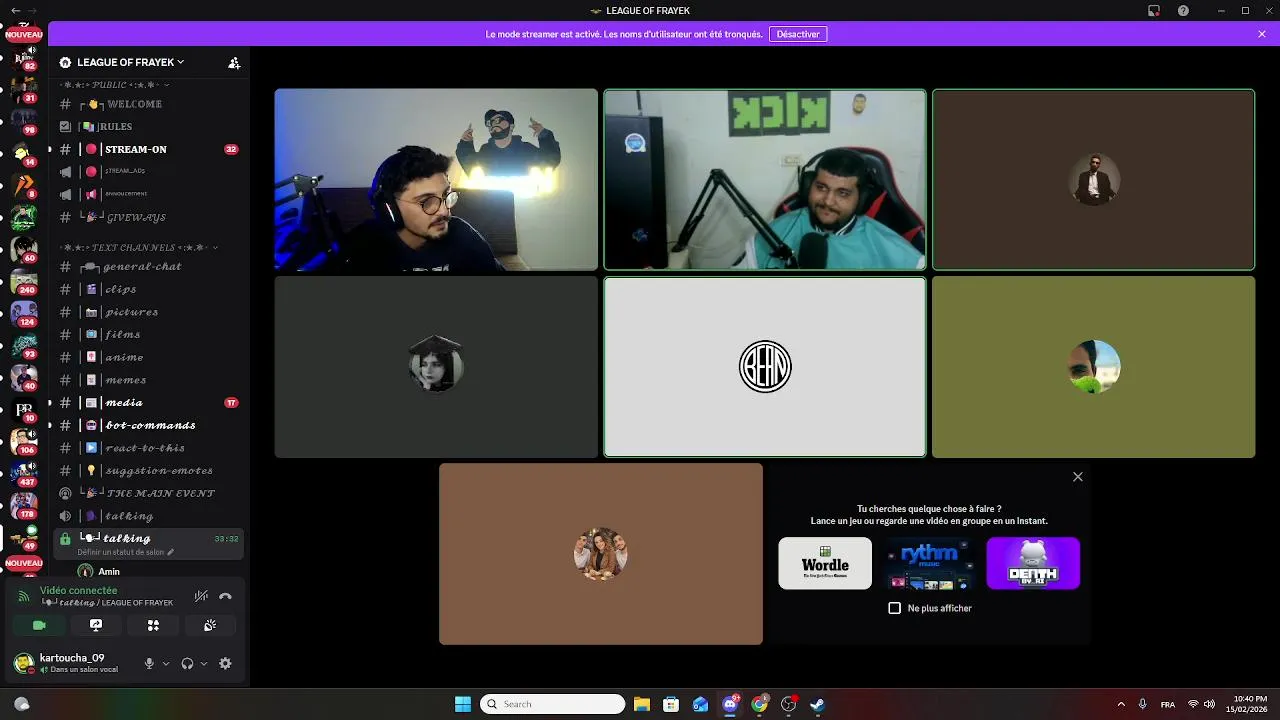The image size is (1280, 720).
Task: Open user settings gear
Action: [225, 663]
